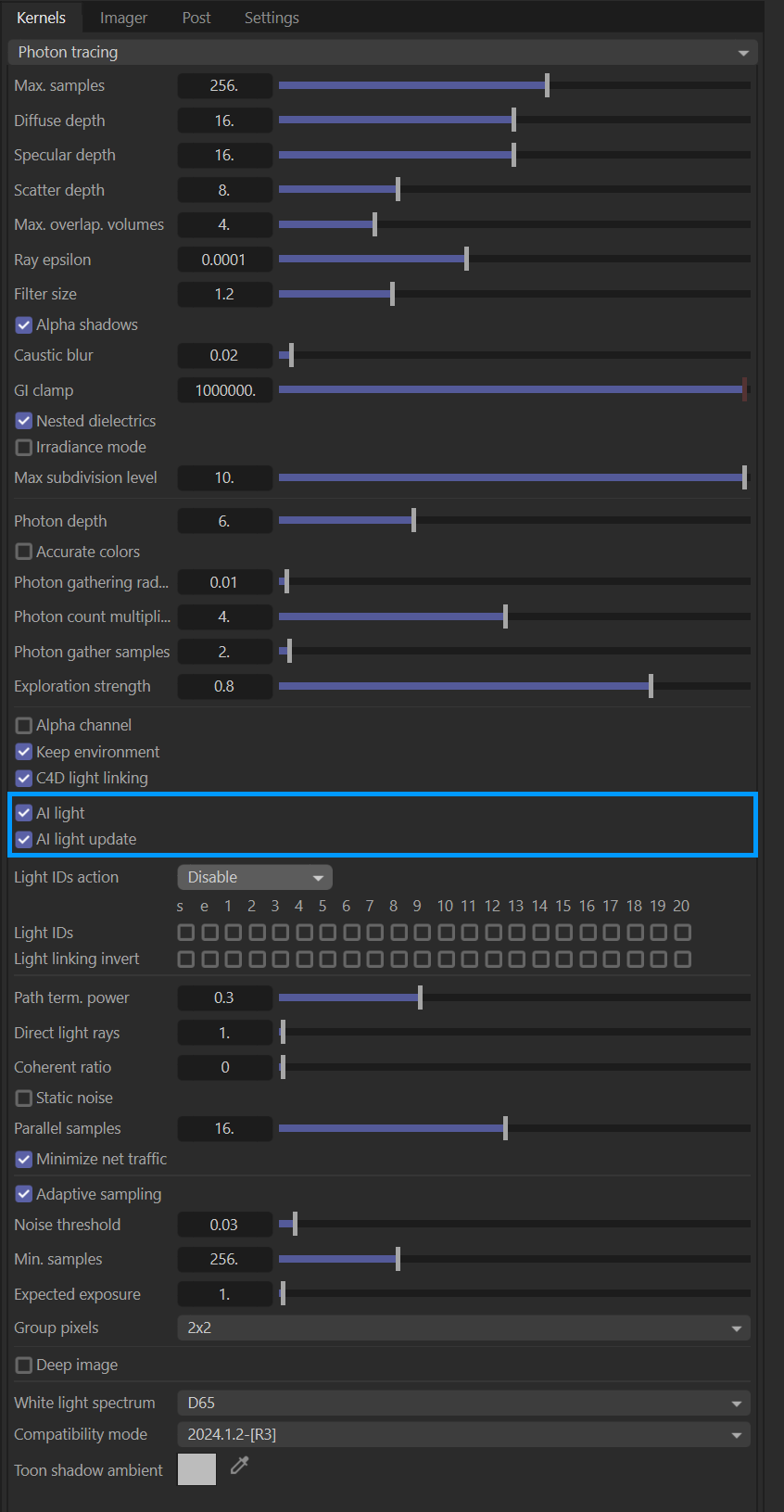
Task: Open the Settings tab
Action: coord(272,18)
